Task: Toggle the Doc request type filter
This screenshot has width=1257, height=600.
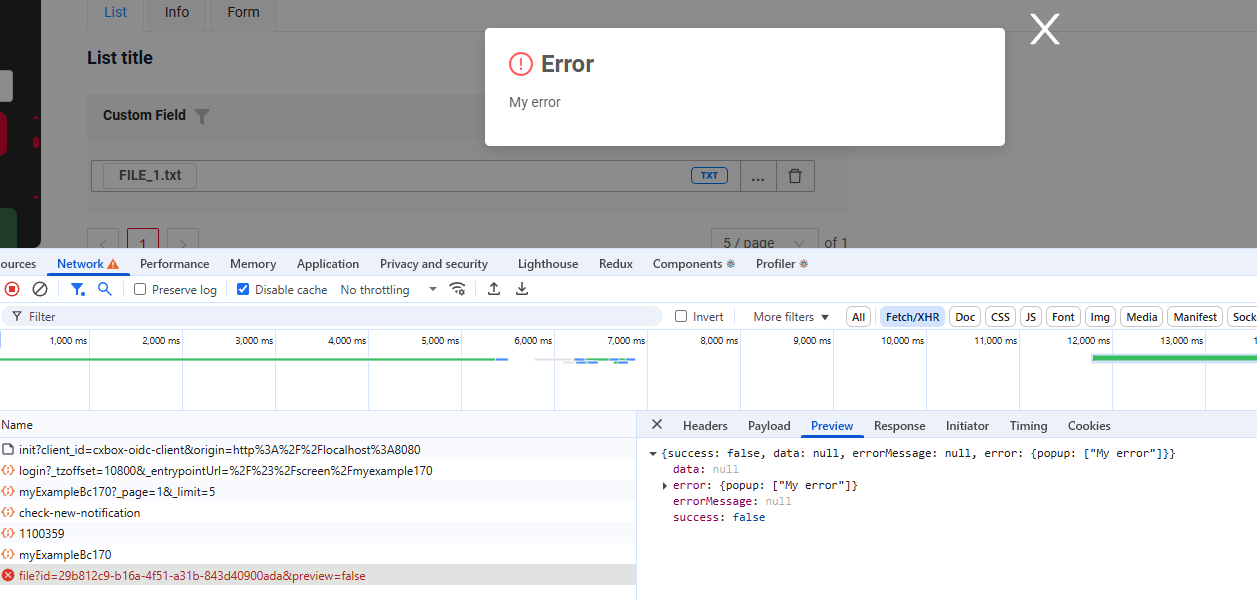Action: pyautogui.click(x=965, y=317)
